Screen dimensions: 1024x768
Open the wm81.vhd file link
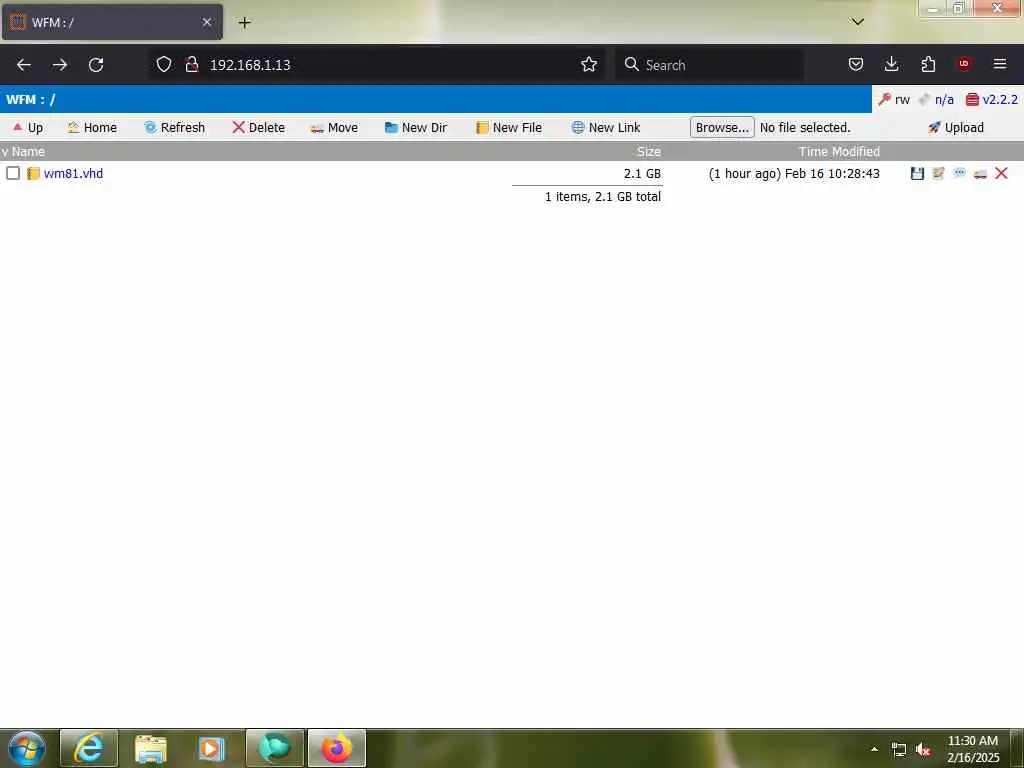pyautogui.click(x=73, y=173)
